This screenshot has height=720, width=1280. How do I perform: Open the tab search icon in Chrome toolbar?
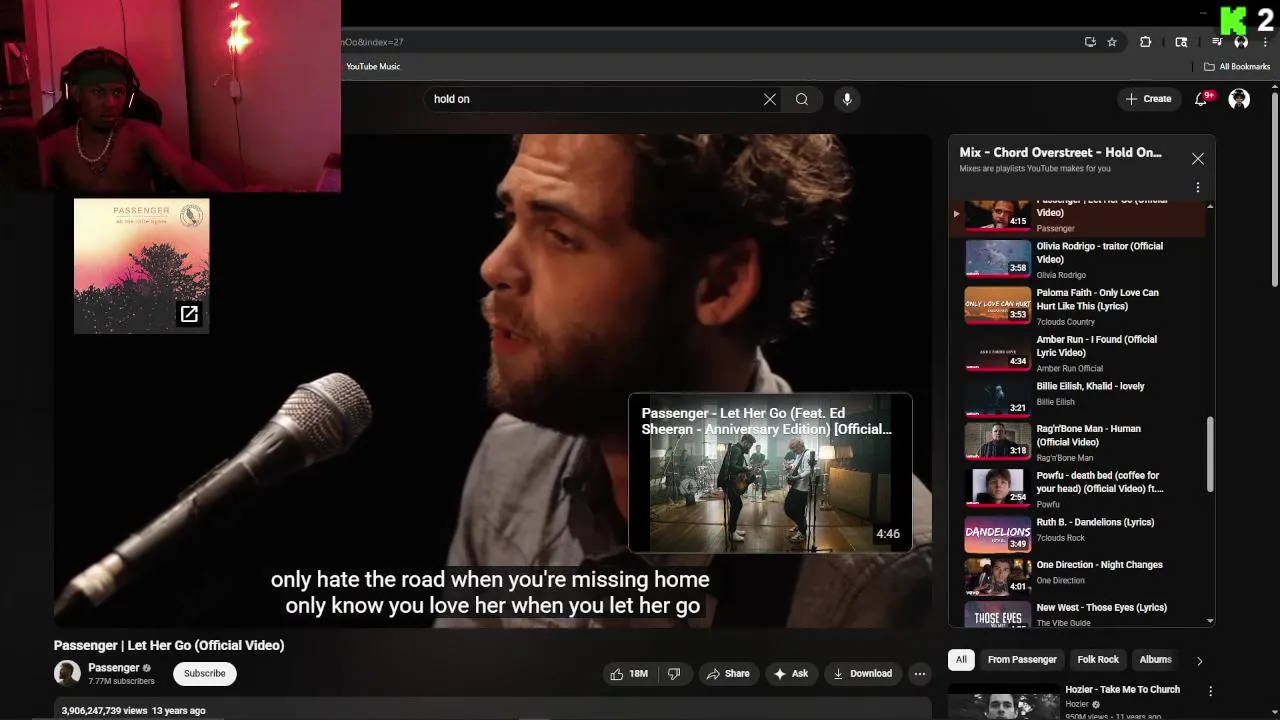(x=1181, y=42)
